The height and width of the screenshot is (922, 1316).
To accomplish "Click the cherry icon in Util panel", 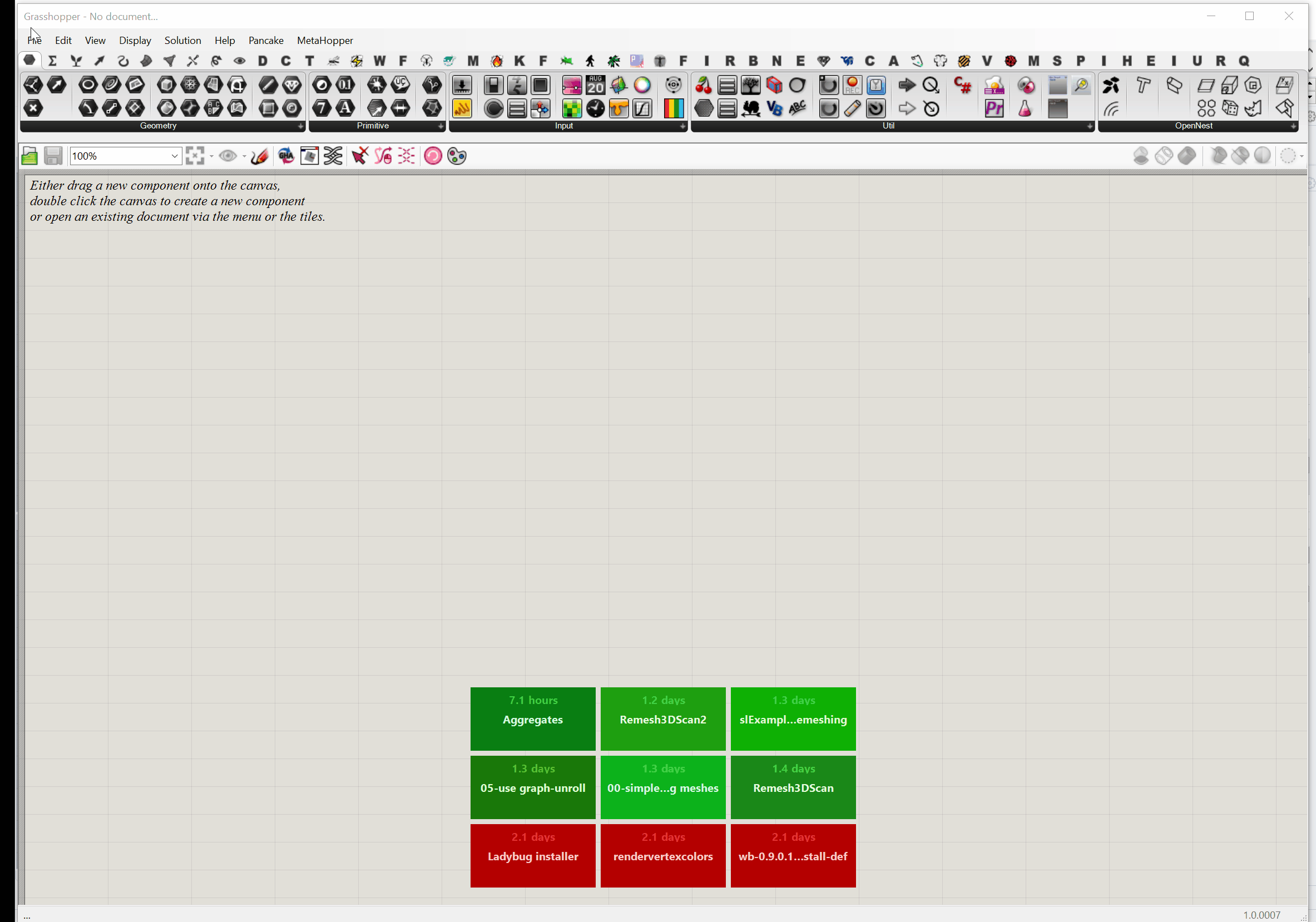I will tap(703, 86).
